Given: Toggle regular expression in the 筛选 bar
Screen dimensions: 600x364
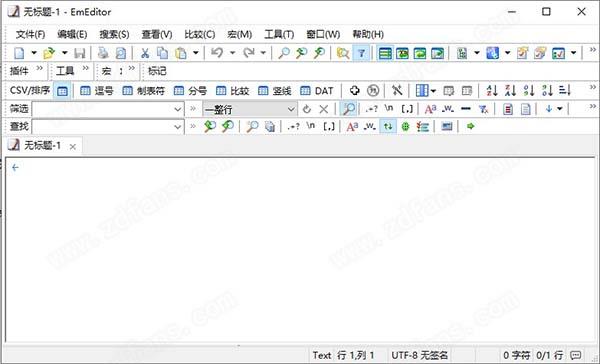Looking at the screenshot, I should click(x=371, y=109).
